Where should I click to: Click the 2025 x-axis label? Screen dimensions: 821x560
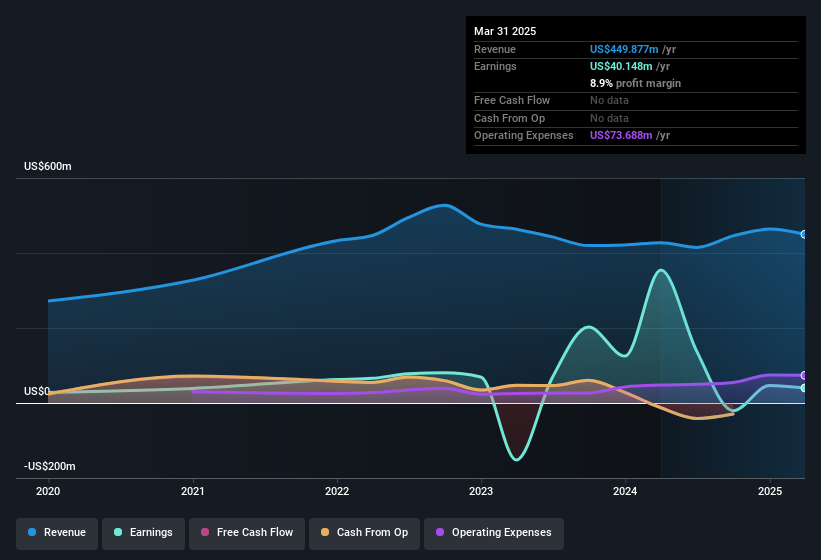point(770,491)
